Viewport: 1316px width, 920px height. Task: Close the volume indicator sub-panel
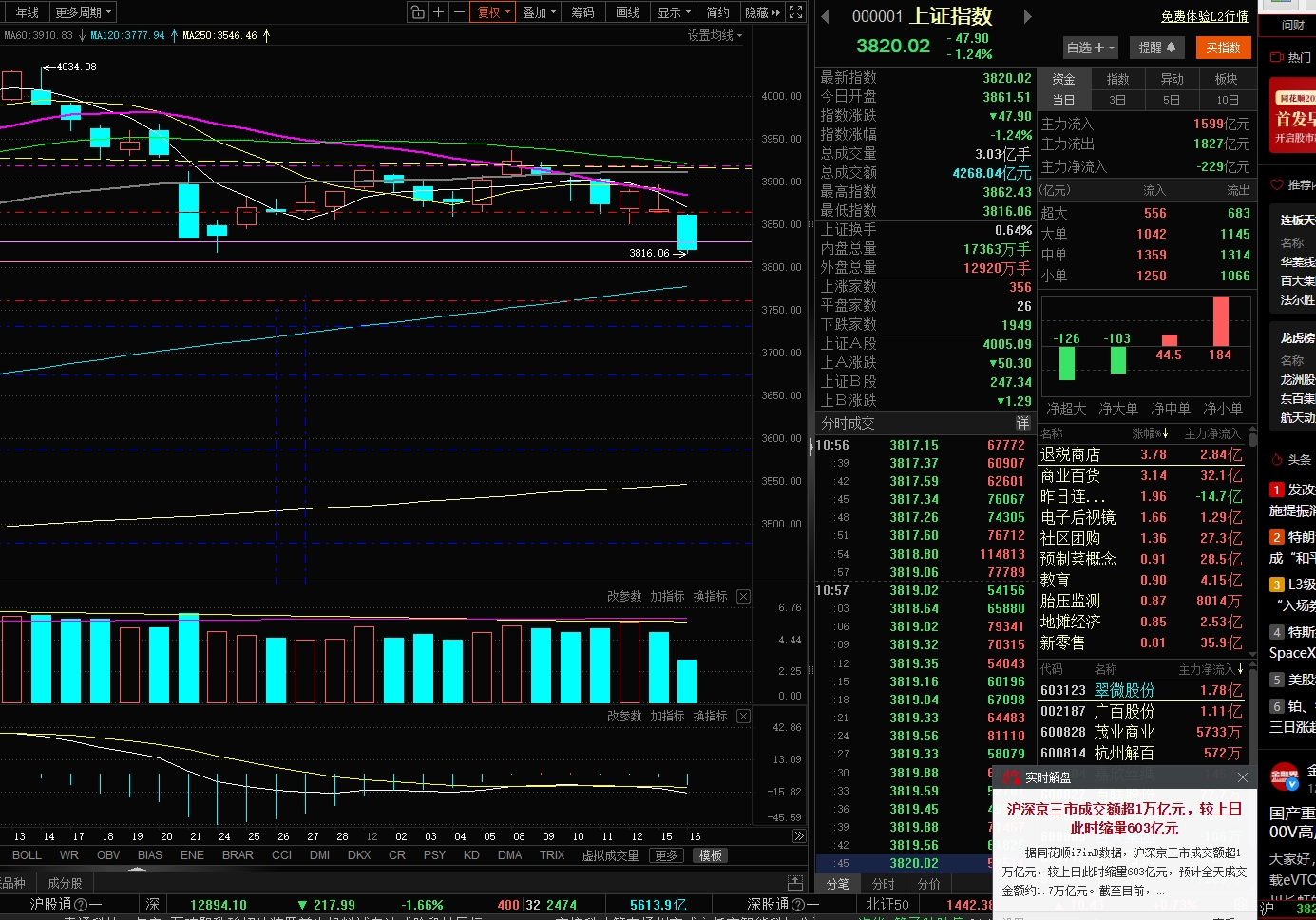(743, 596)
